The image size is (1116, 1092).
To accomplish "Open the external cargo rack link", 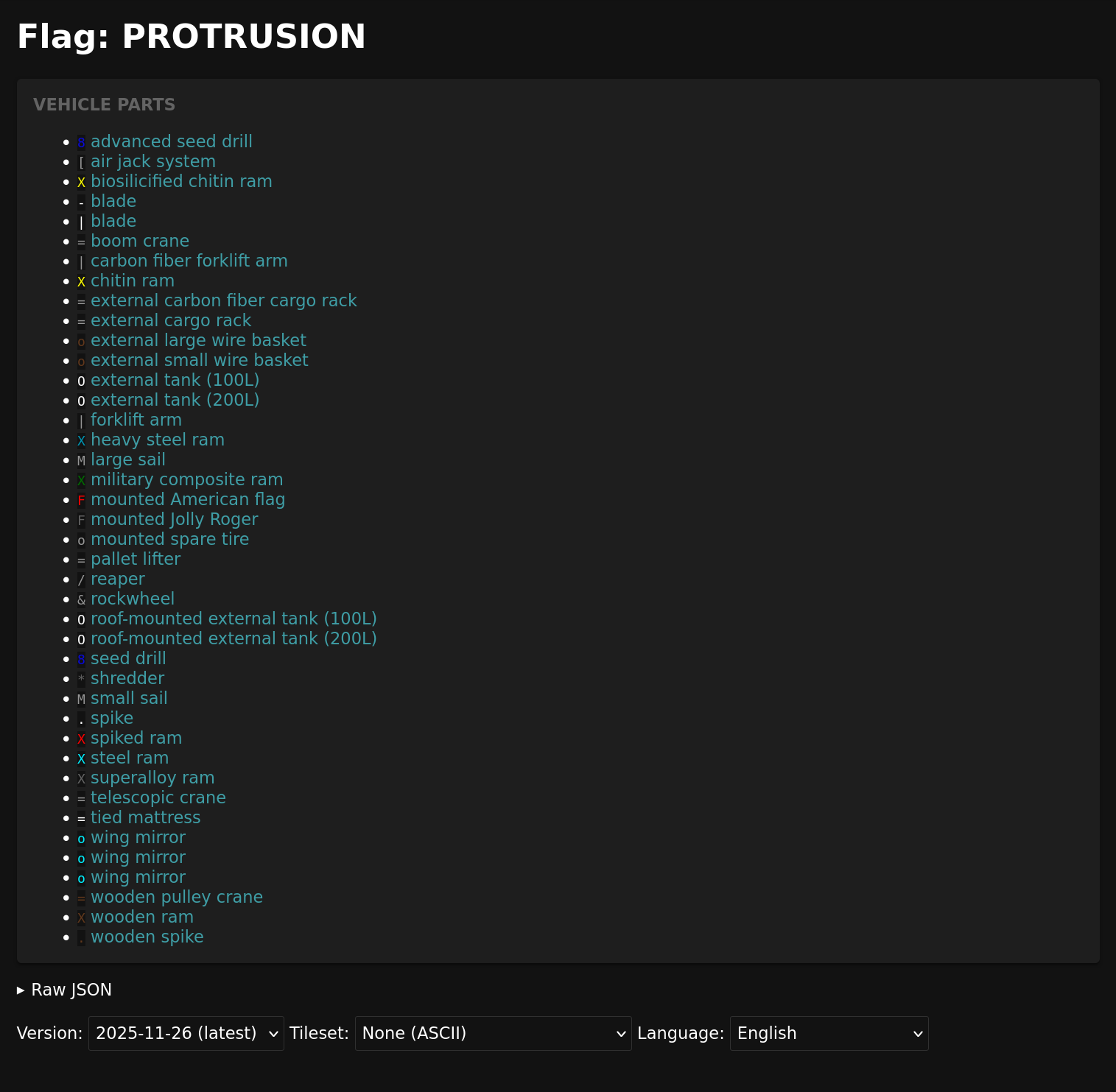I will coord(171,320).
